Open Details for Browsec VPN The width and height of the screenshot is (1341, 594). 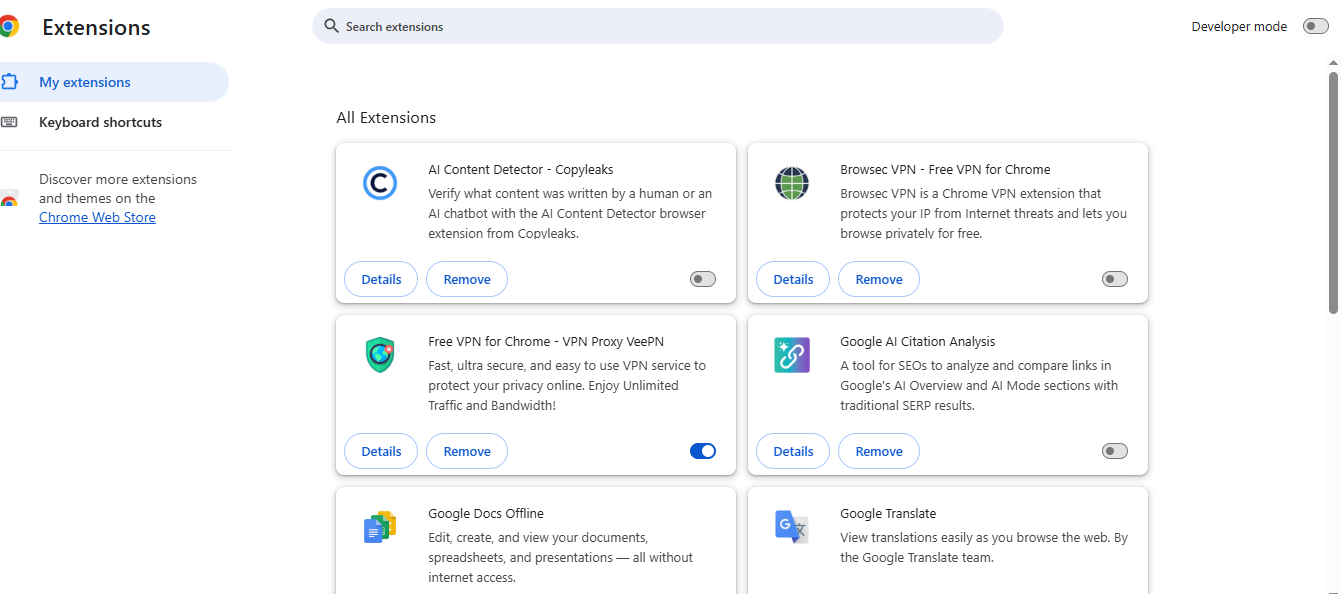point(793,279)
